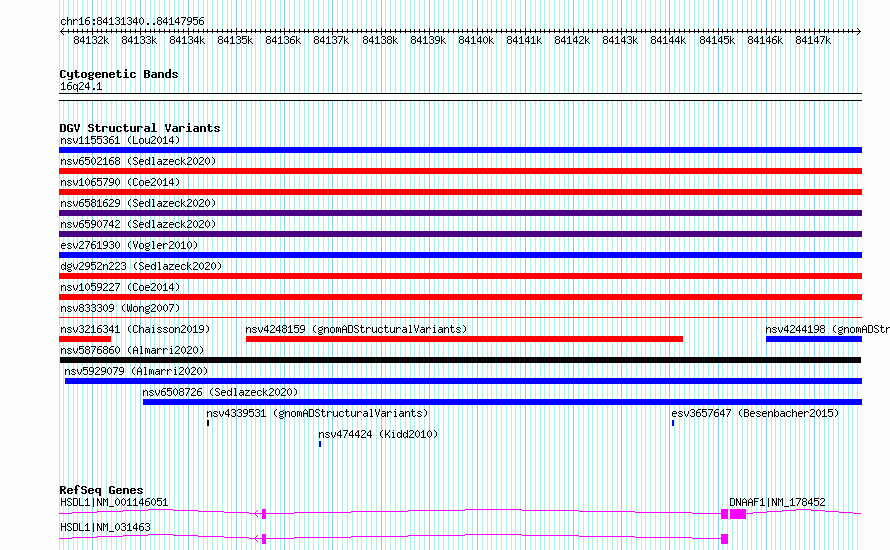Screen dimensions: 890x550
Task: Click the 84138k ruler tick label
Action: 380,40
